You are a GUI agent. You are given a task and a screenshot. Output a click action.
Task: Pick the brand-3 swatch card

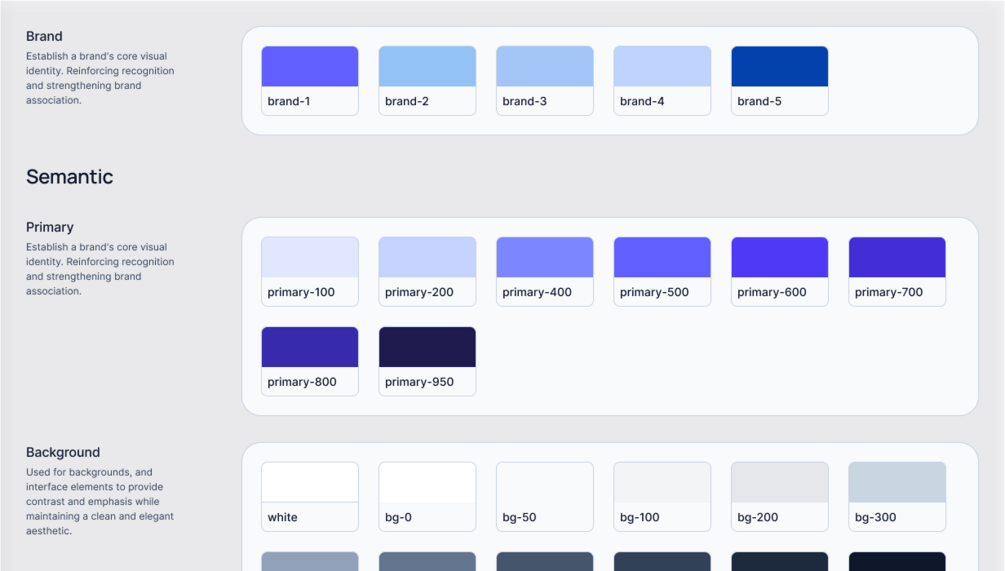click(x=545, y=81)
